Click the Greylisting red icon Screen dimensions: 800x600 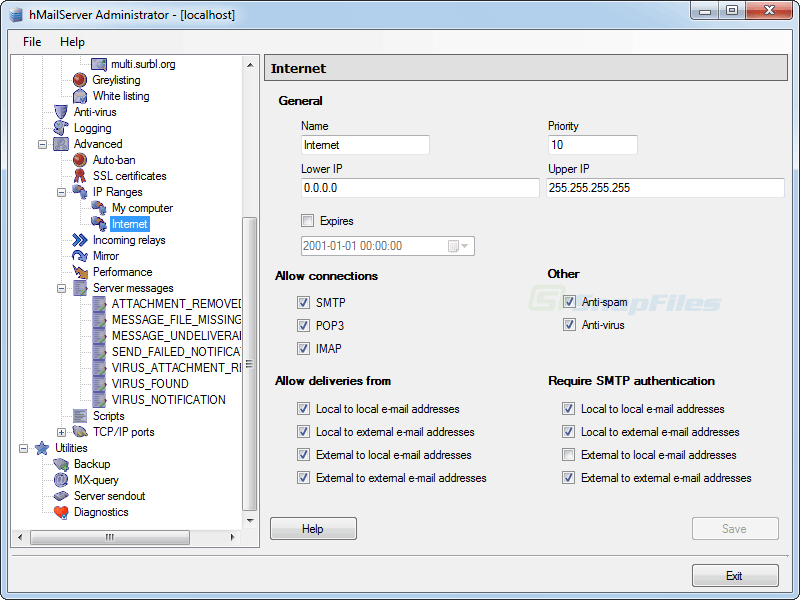[x=80, y=80]
